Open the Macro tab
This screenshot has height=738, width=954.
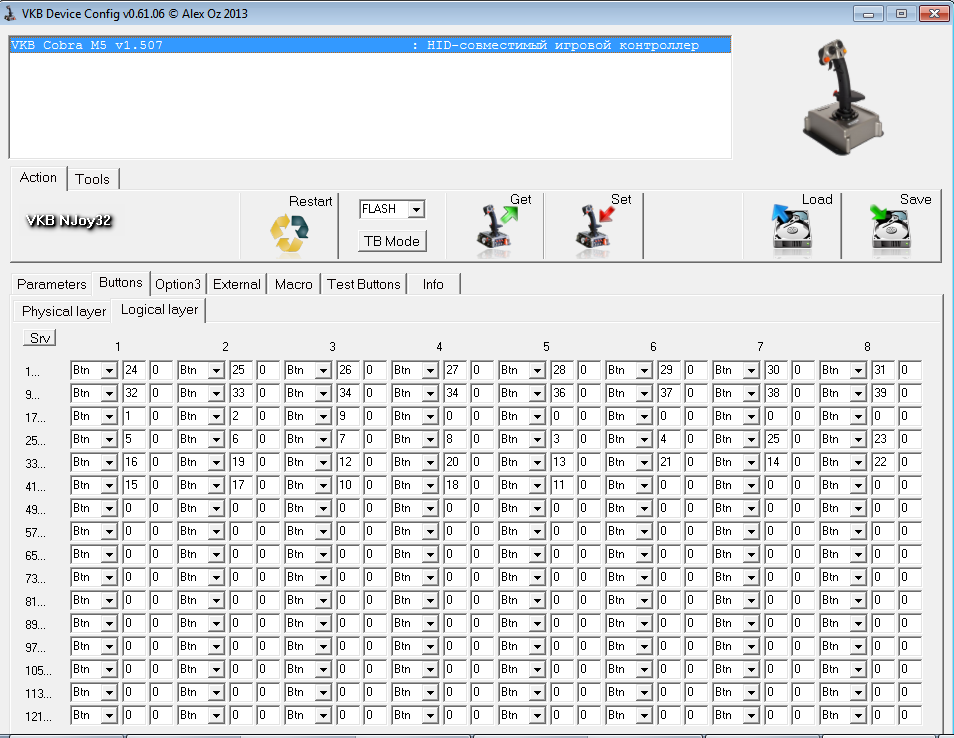click(x=293, y=284)
